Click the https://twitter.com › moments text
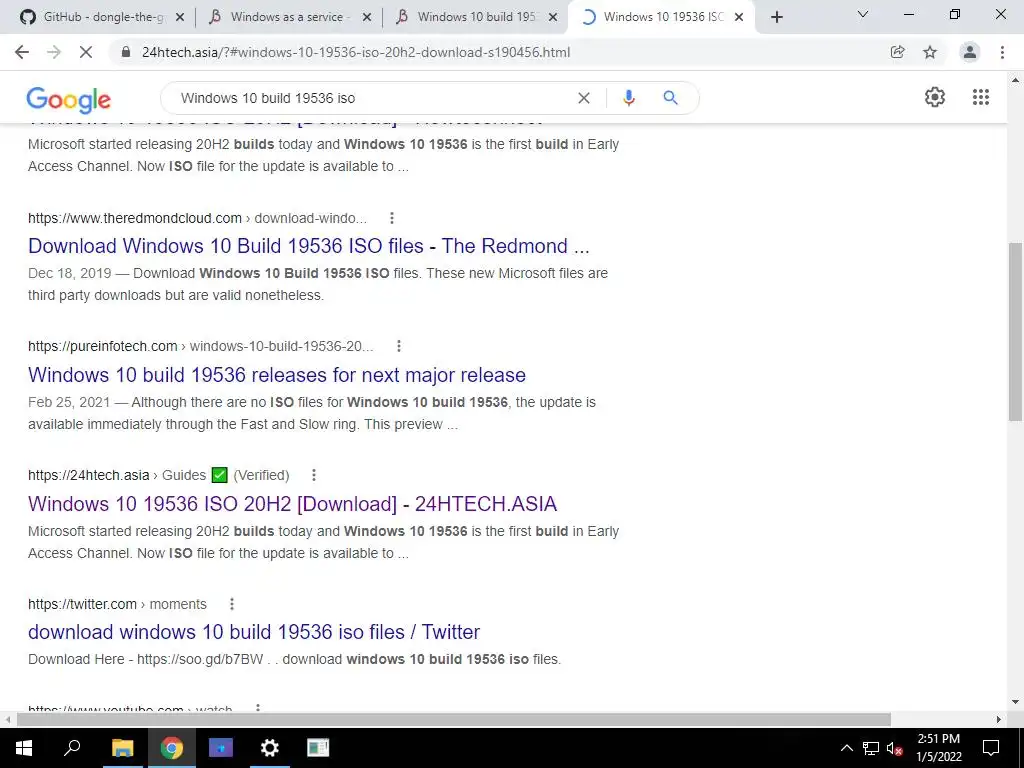 [x=117, y=604]
